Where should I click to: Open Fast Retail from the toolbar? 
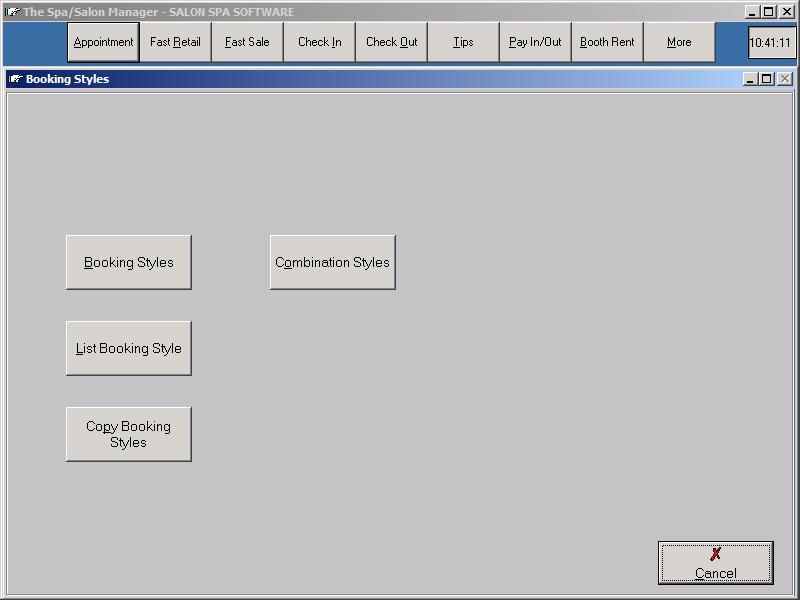(x=175, y=42)
